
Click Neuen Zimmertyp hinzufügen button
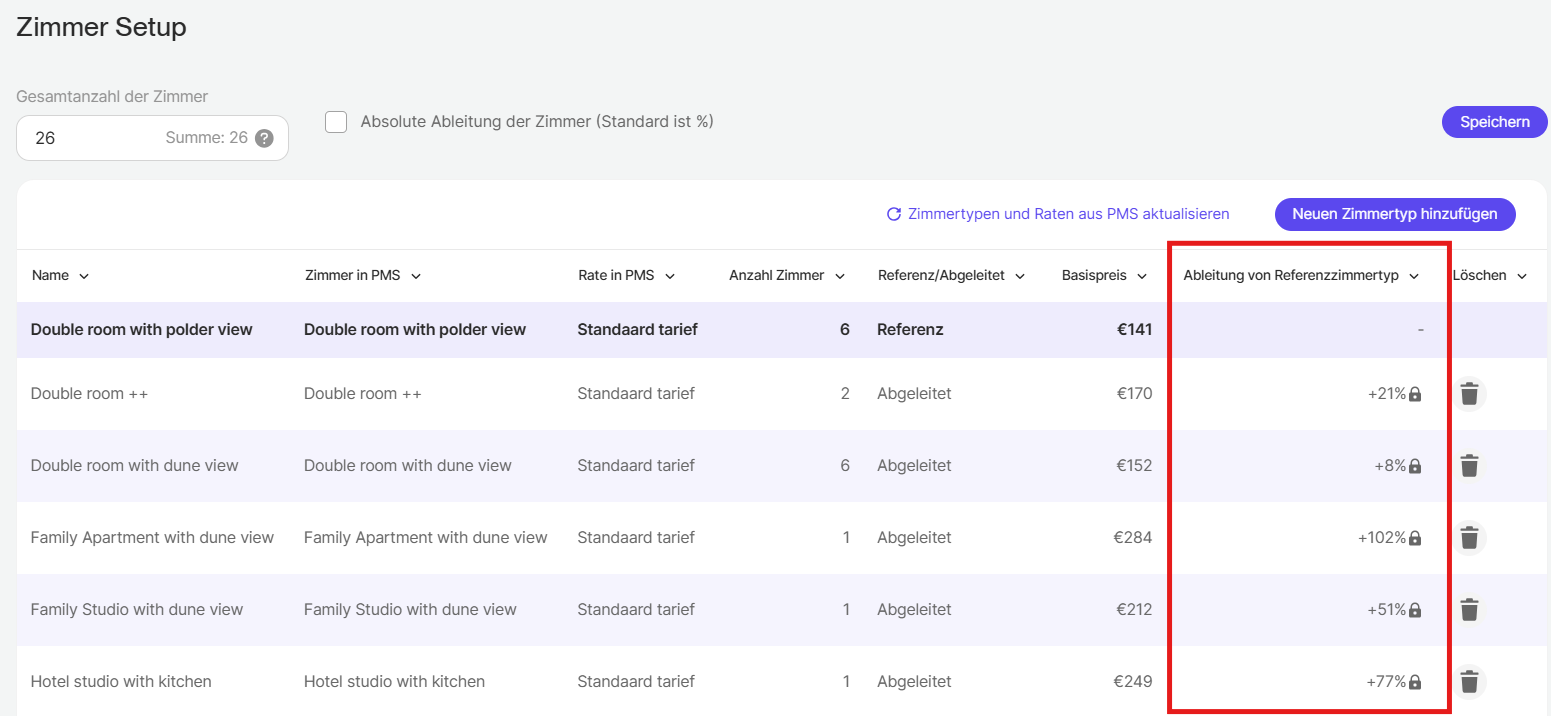(1394, 214)
